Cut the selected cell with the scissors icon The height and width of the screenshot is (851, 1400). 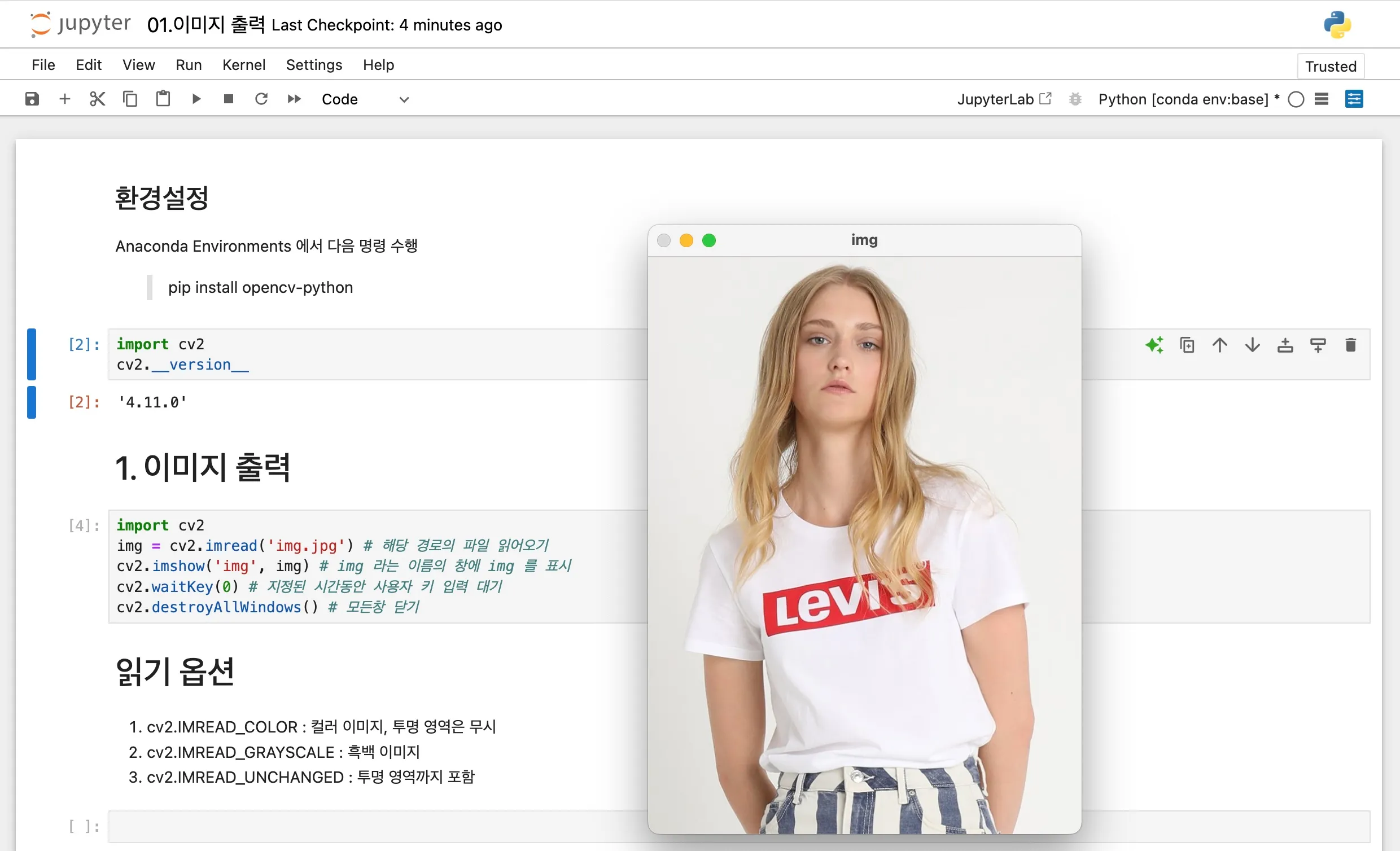97,99
